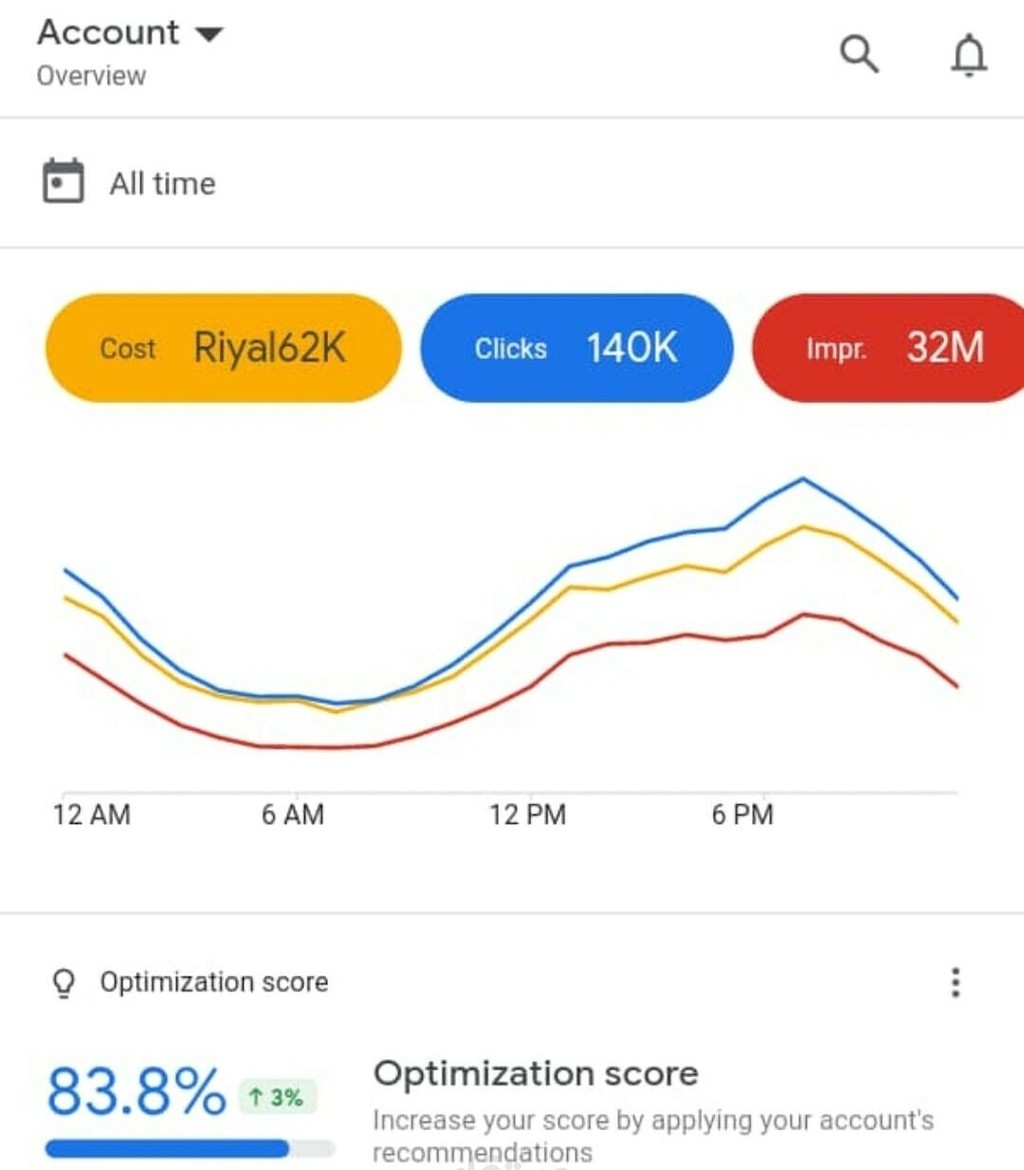This screenshot has height=1170, width=1024.
Task: Open the three-dot Optimization score menu
Action: (956, 983)
